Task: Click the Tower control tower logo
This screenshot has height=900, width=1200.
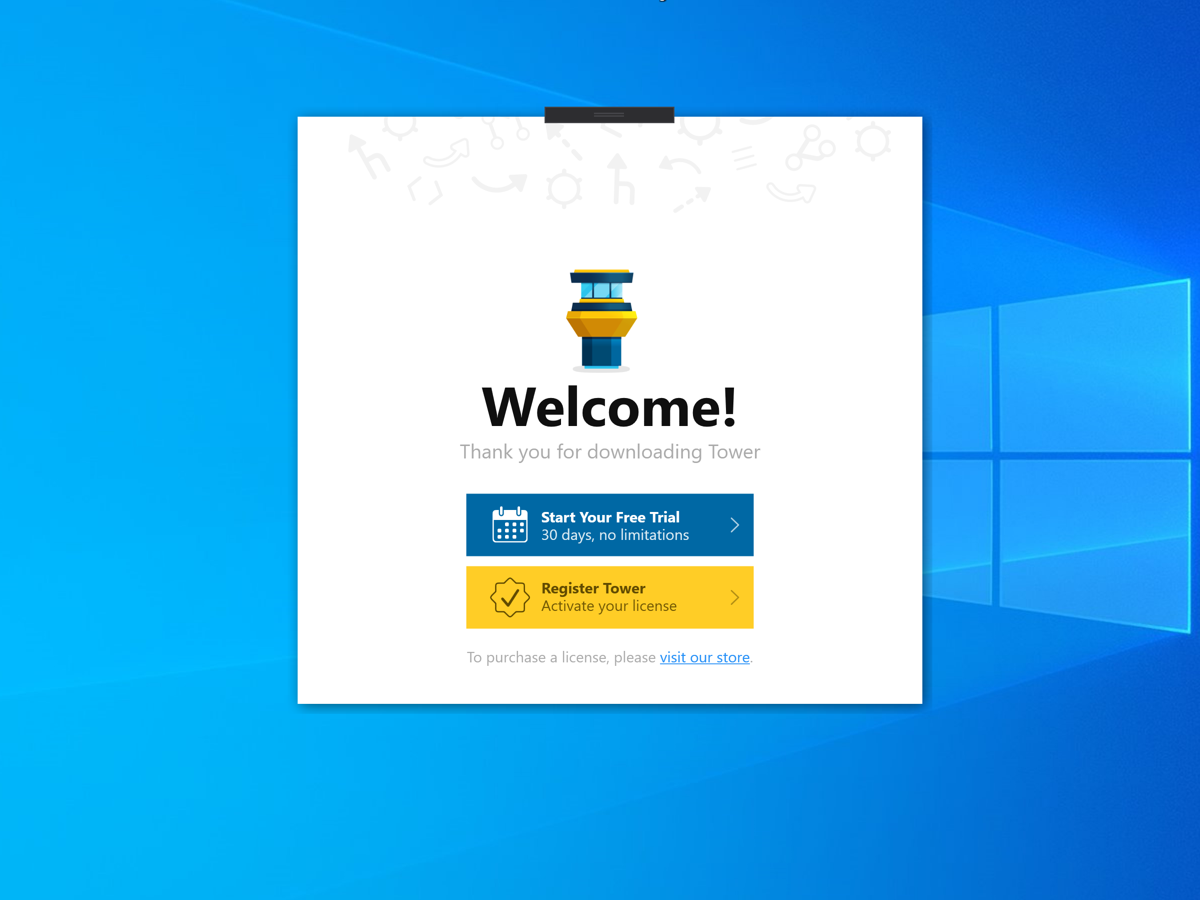Action: click(601, 319)
